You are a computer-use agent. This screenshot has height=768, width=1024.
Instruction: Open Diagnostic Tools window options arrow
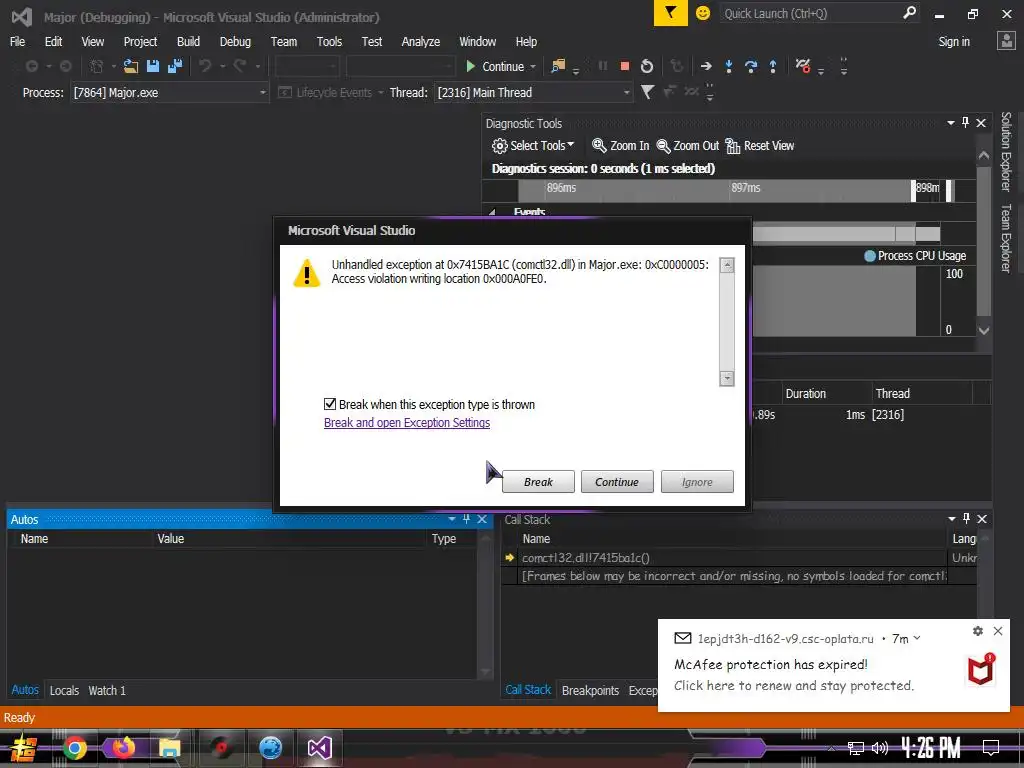coord(951,123)
